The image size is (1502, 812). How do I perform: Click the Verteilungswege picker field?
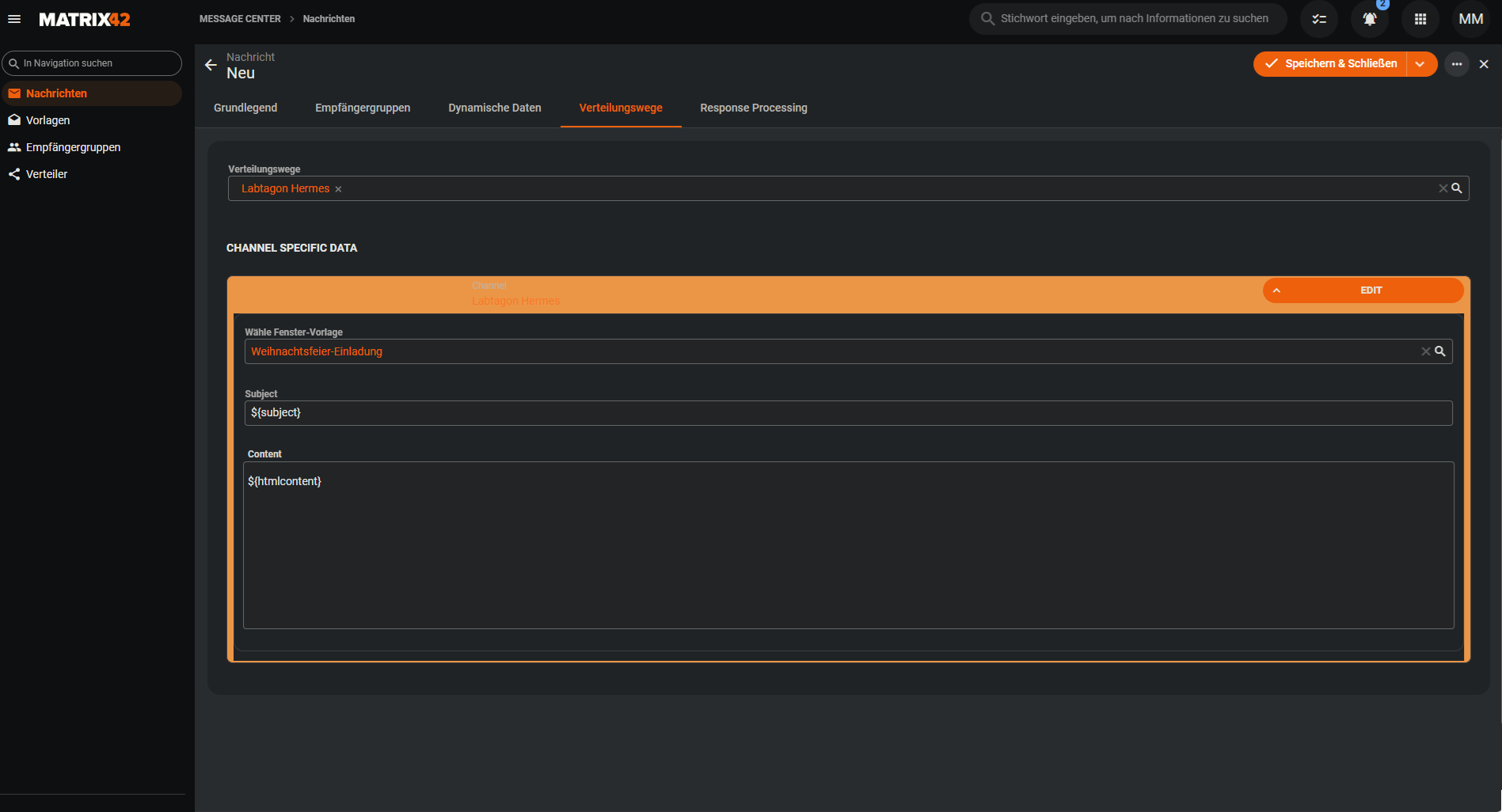click(848, 188)
